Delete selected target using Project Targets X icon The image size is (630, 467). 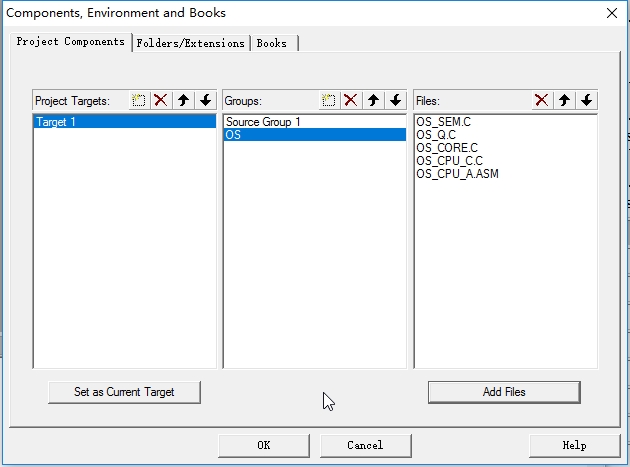160,100
